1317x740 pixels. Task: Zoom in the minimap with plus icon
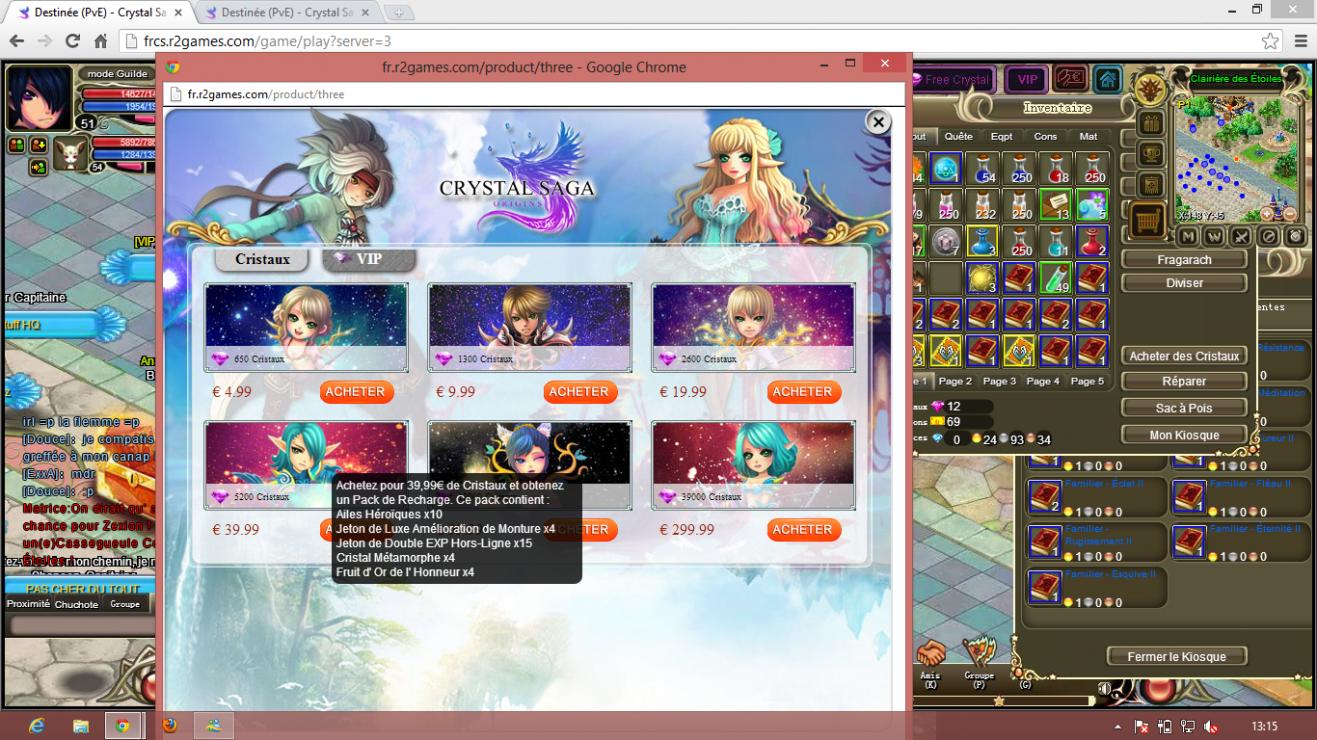click(x=1268, y=214)
